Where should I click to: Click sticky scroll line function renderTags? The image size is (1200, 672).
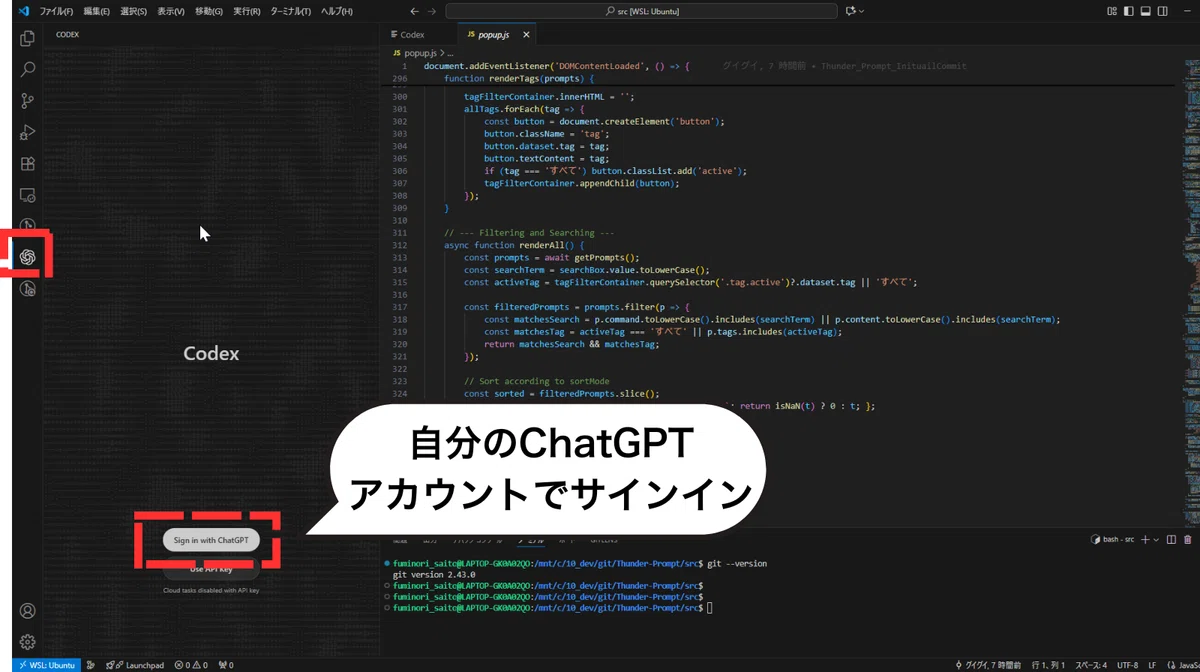click(x=519, y=78)
